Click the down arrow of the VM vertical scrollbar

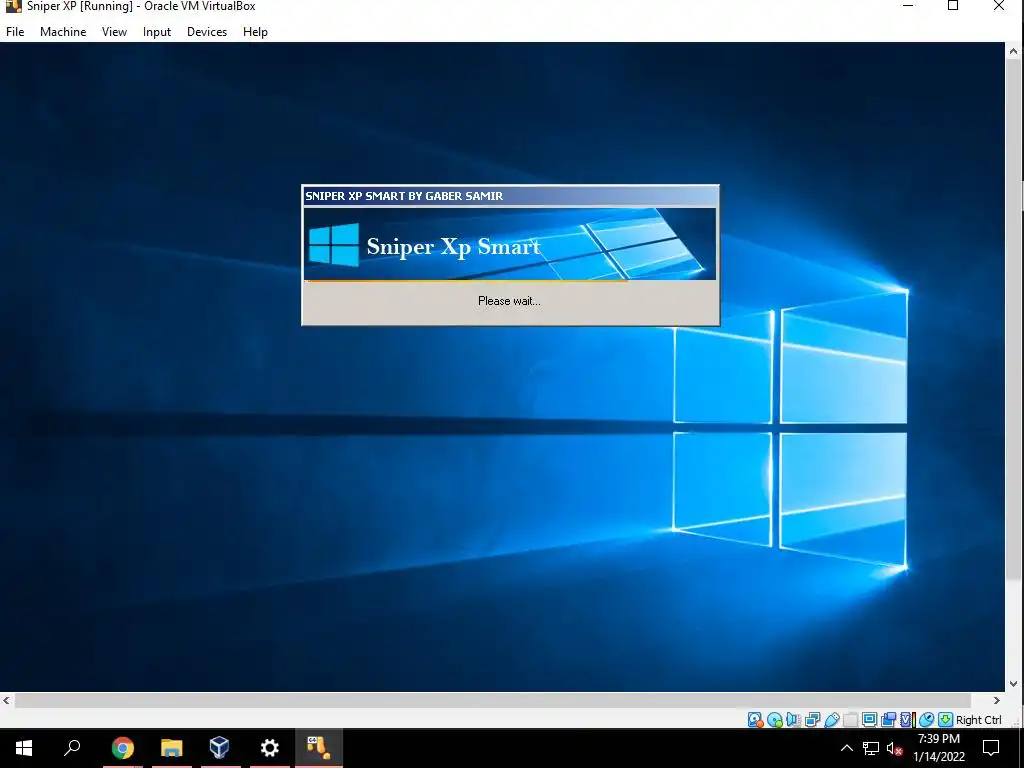pos(1014,684)
